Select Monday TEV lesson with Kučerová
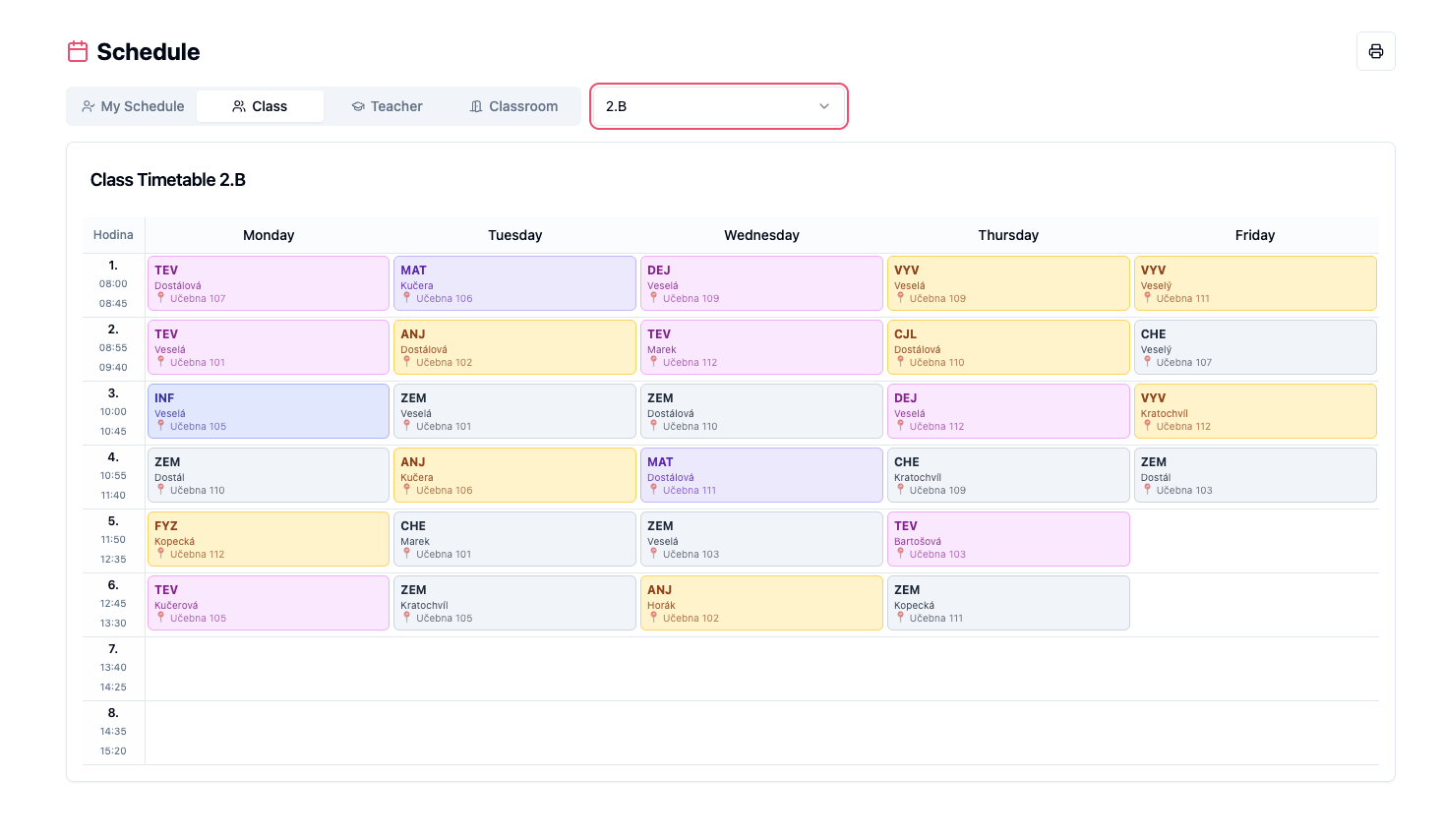The image size is (1443, 840). pyautogui.click(x=269, y=603)
